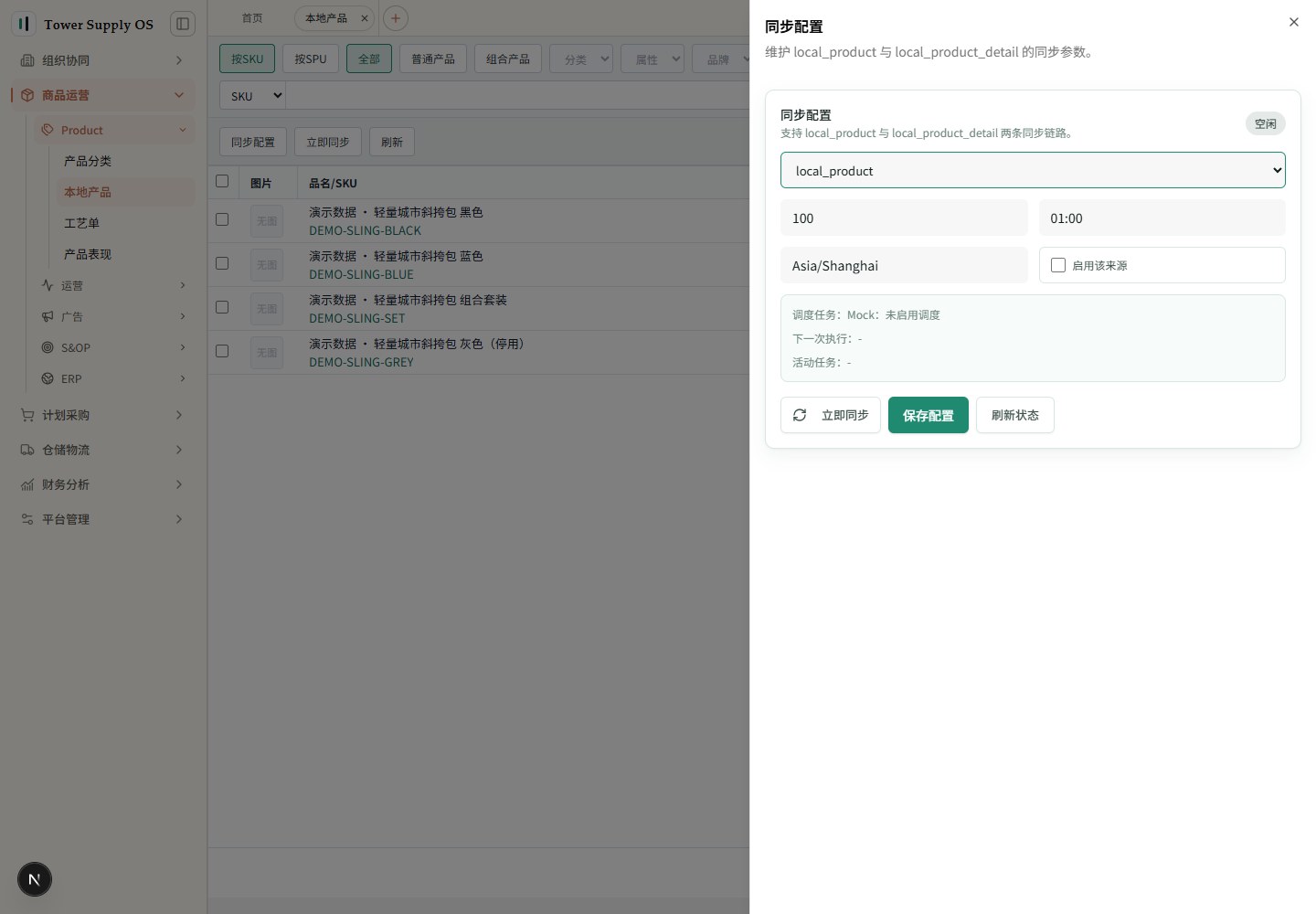Click the 广告 megaphone icon

pyautogui.click(x=48, y=316)
